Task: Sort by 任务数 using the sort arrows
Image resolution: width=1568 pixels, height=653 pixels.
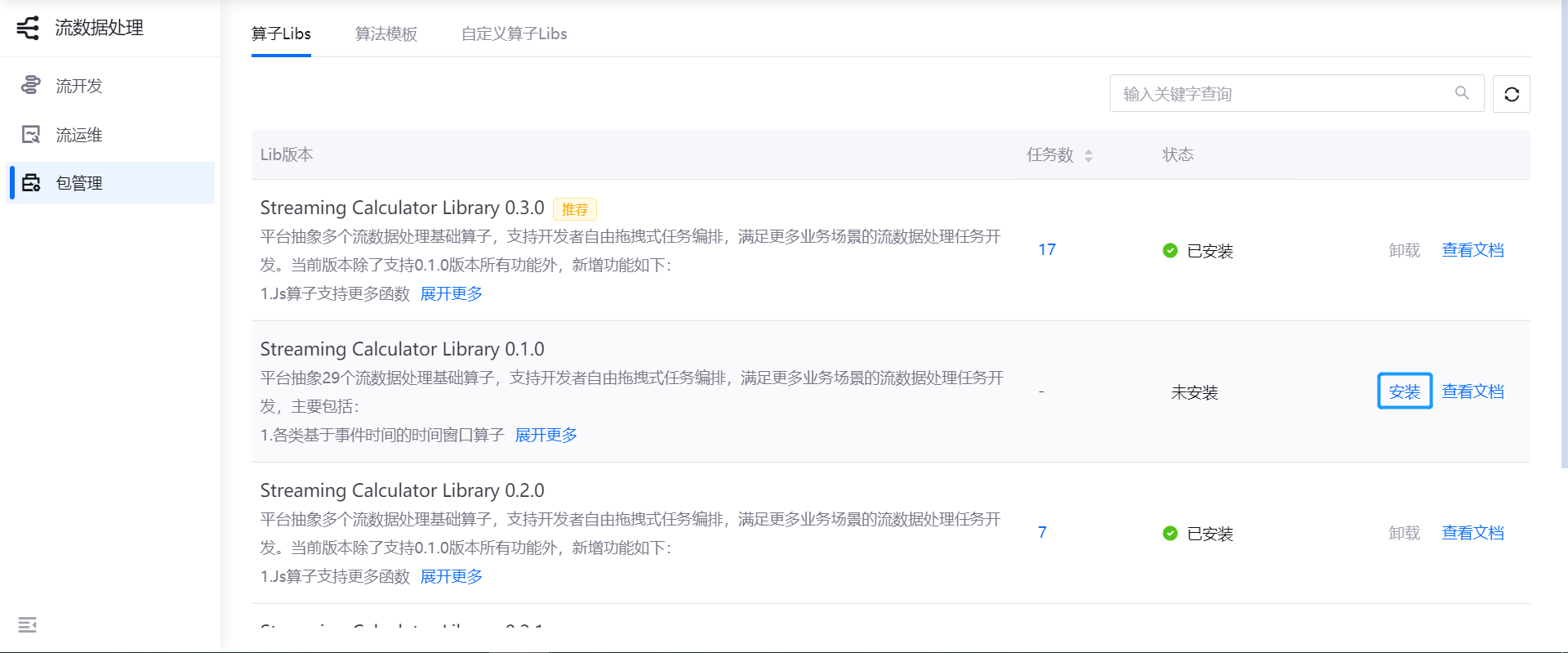Action: [x=1089, y=155]
